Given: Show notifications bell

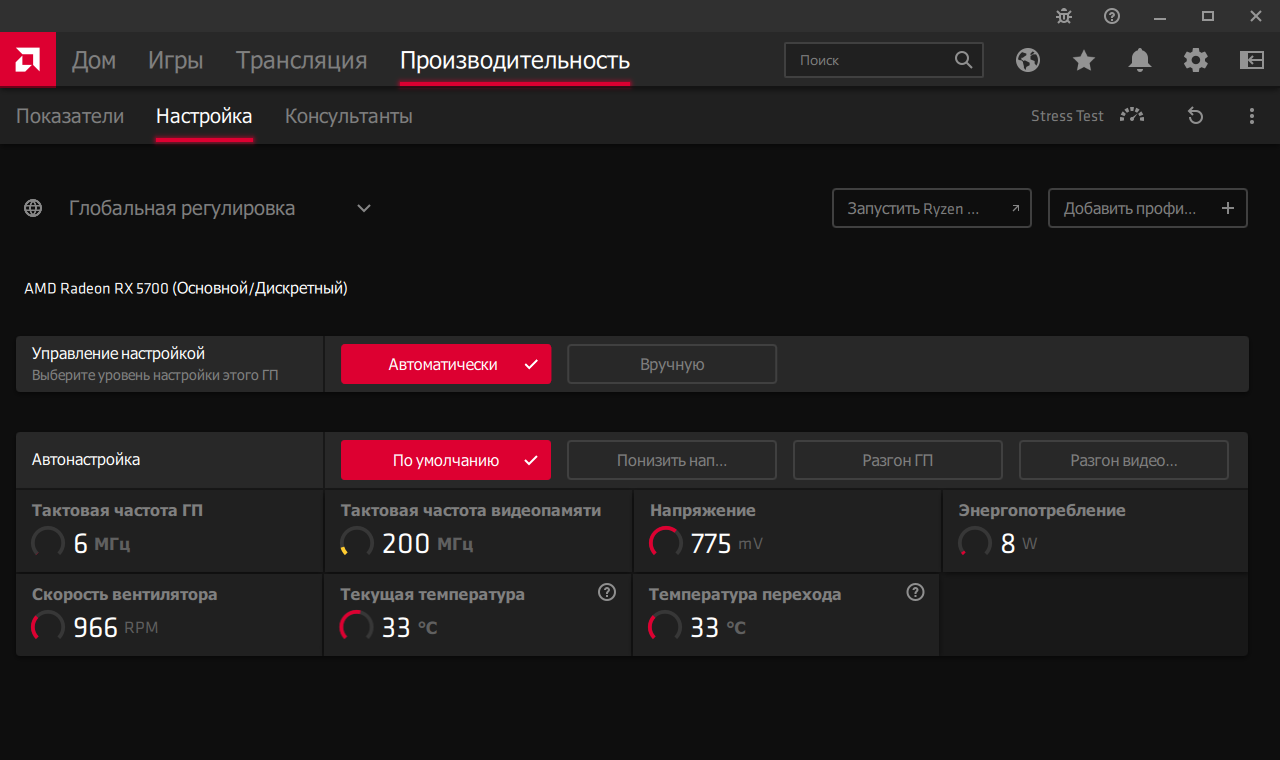Looking at the screenshot, I should (1140, 60).
